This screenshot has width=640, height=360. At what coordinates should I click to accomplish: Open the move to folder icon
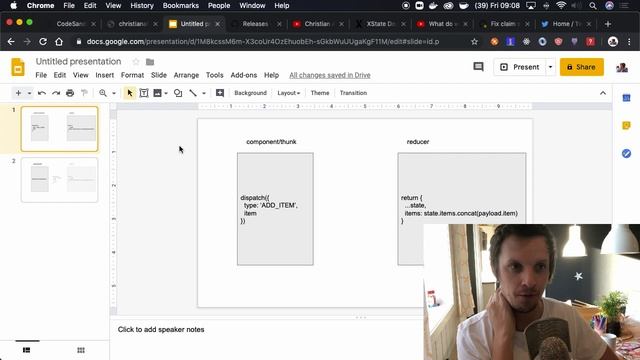150,62
